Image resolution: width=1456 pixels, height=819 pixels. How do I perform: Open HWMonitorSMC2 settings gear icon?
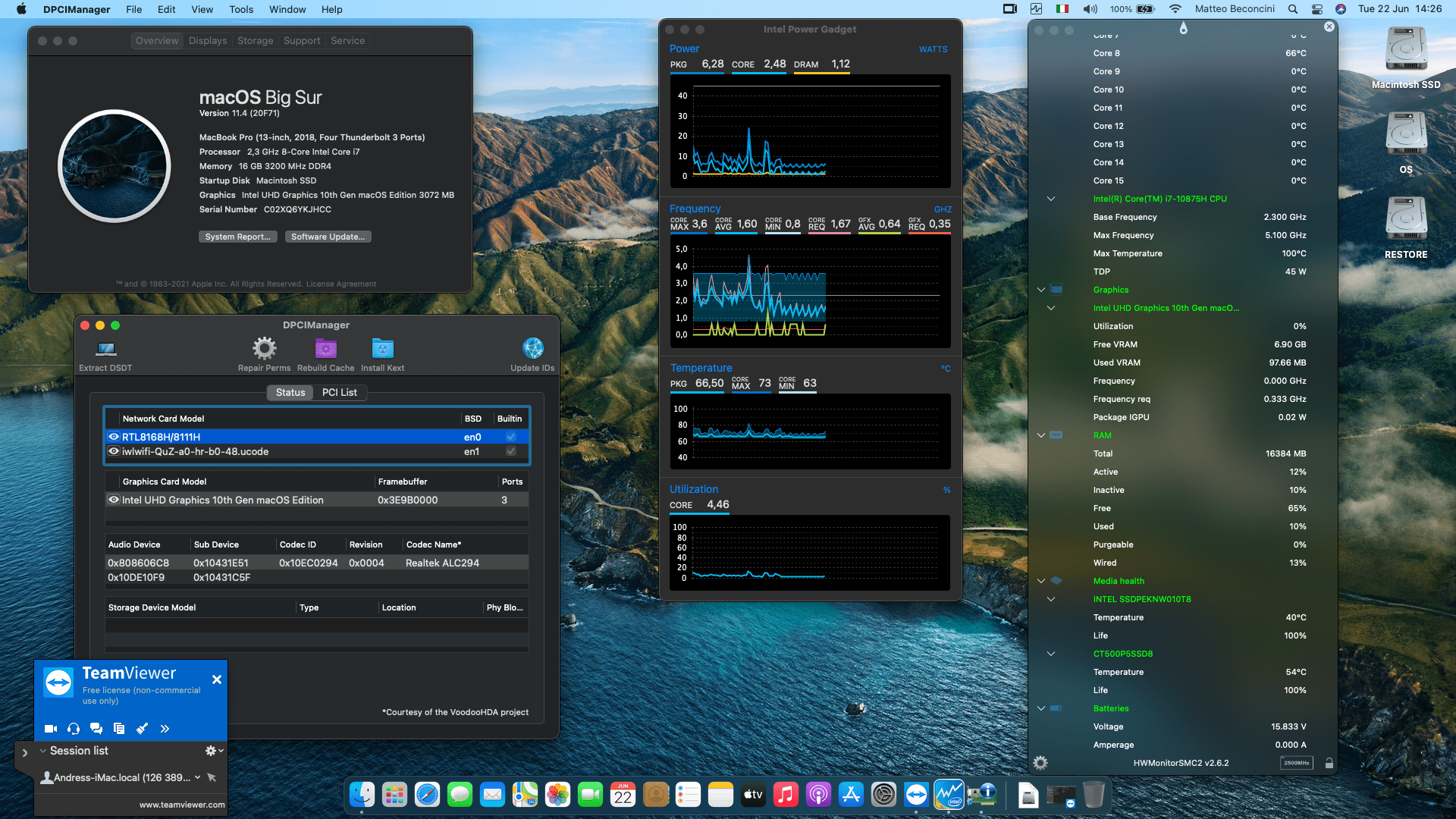pos(1040,763)
